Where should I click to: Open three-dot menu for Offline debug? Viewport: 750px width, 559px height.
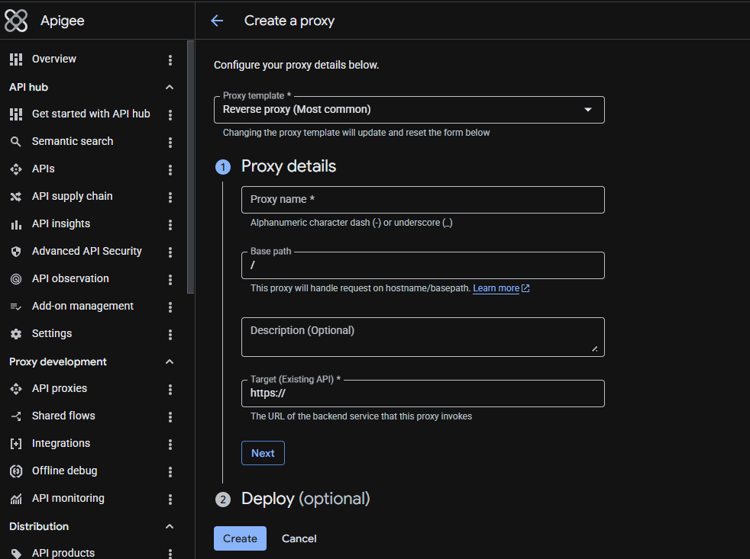(x=170, y=471)
